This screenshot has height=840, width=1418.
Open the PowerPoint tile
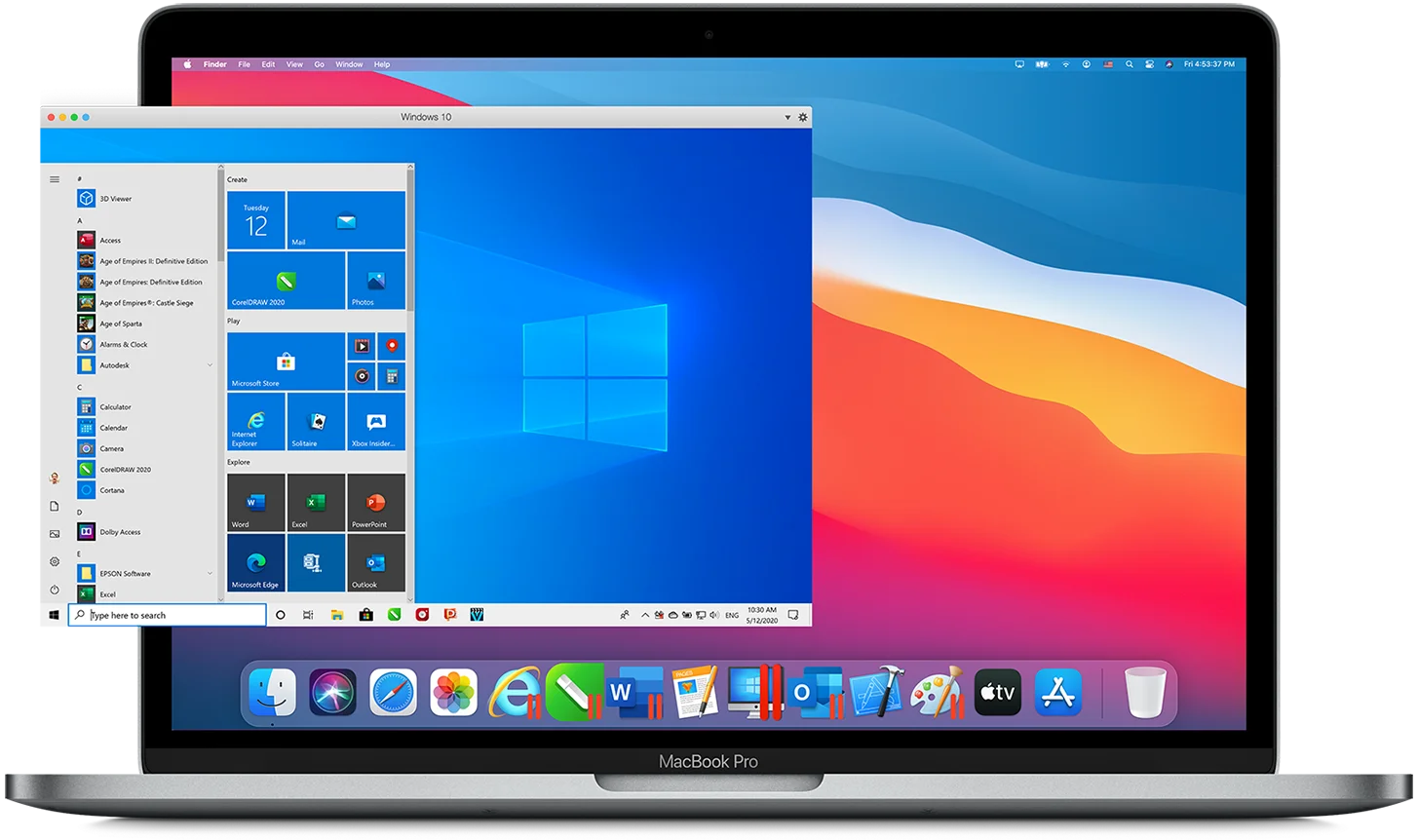tap(376, 503)
